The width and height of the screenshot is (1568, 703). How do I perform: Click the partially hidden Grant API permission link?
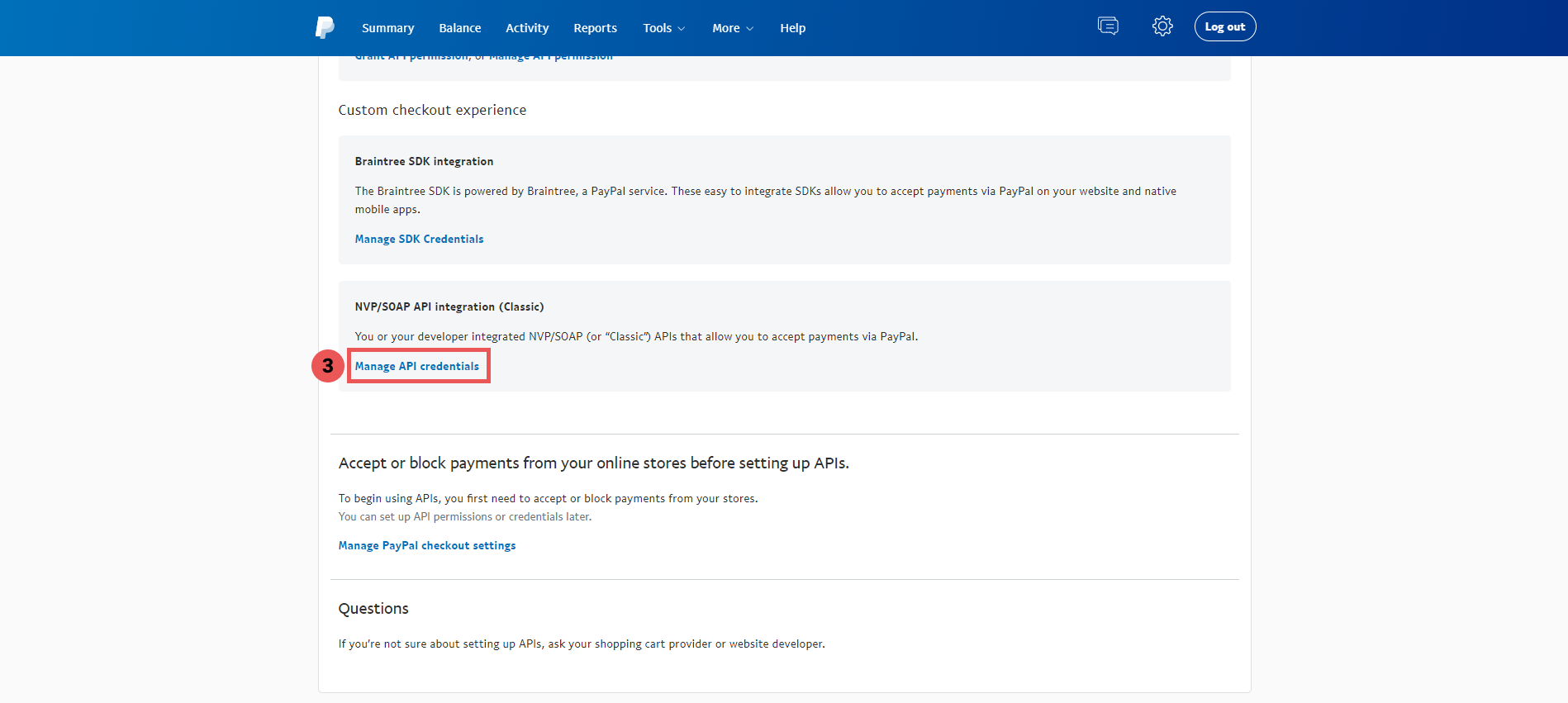(412, 58)
